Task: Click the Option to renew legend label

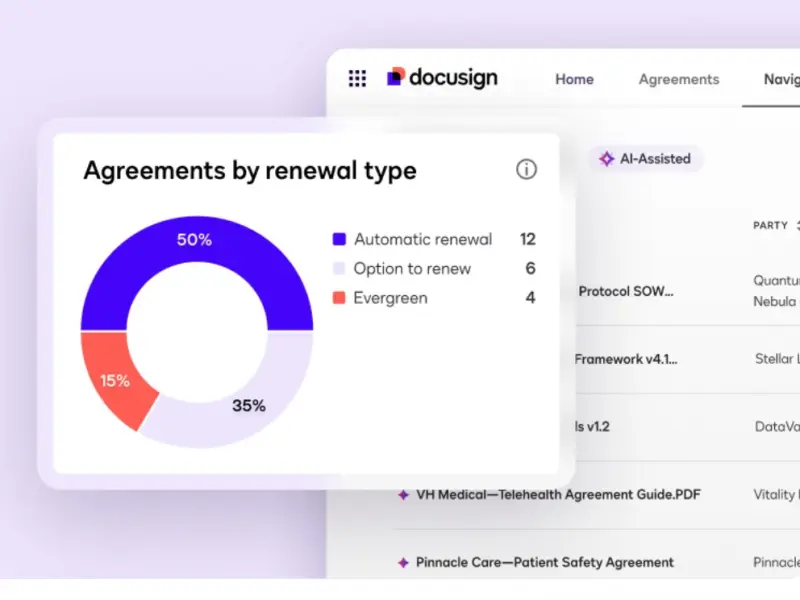Action: tap(412, 269)
